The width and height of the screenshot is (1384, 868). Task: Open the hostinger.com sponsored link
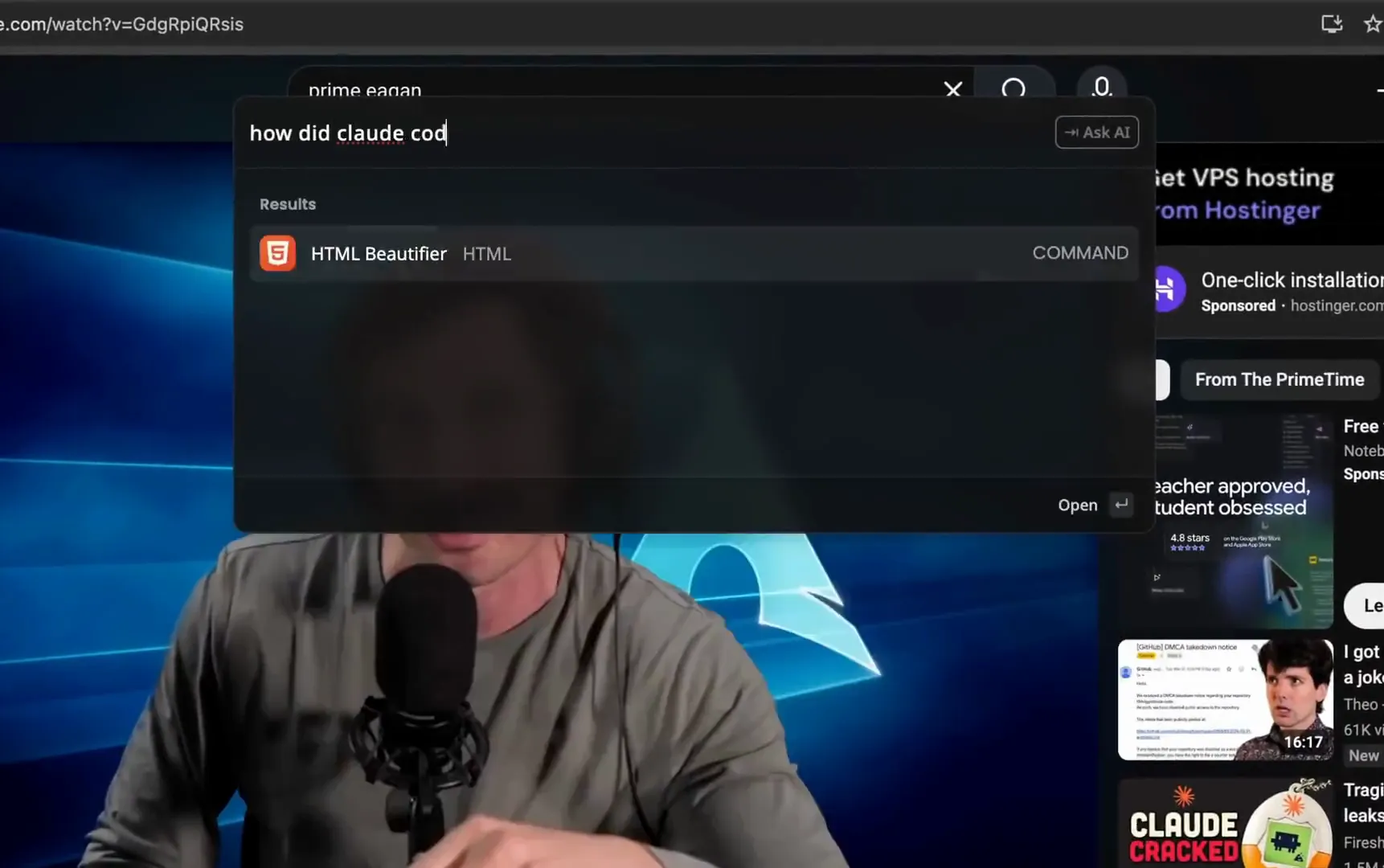[1336, 306]
